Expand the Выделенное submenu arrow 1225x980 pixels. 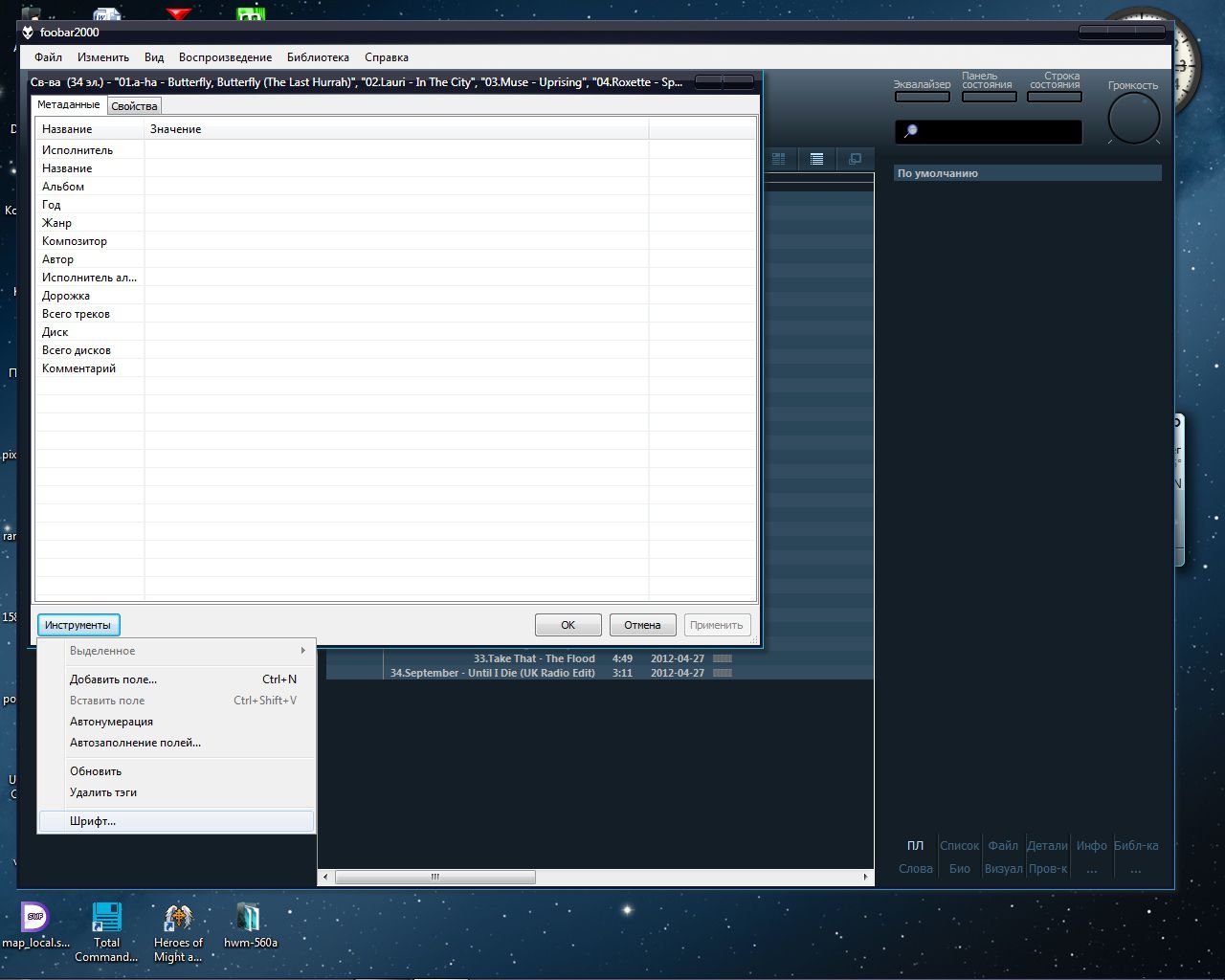(x=302, y=651)
